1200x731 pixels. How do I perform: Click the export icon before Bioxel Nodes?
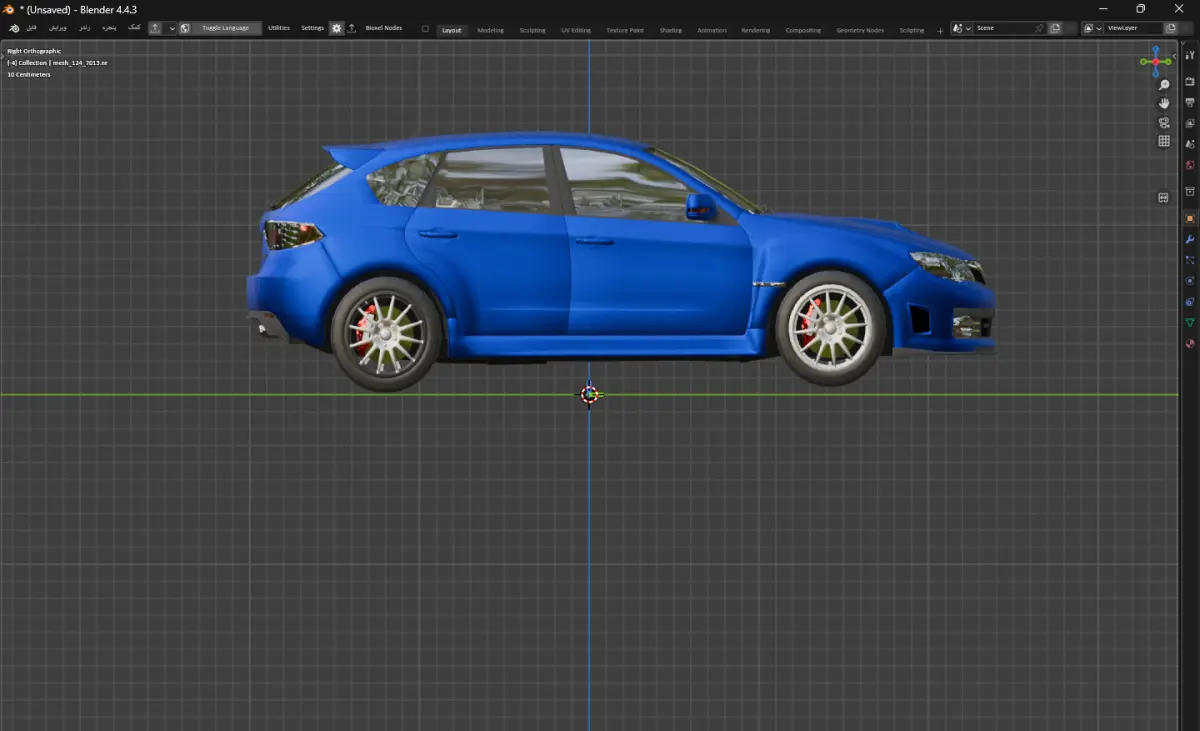click(352, 28)
